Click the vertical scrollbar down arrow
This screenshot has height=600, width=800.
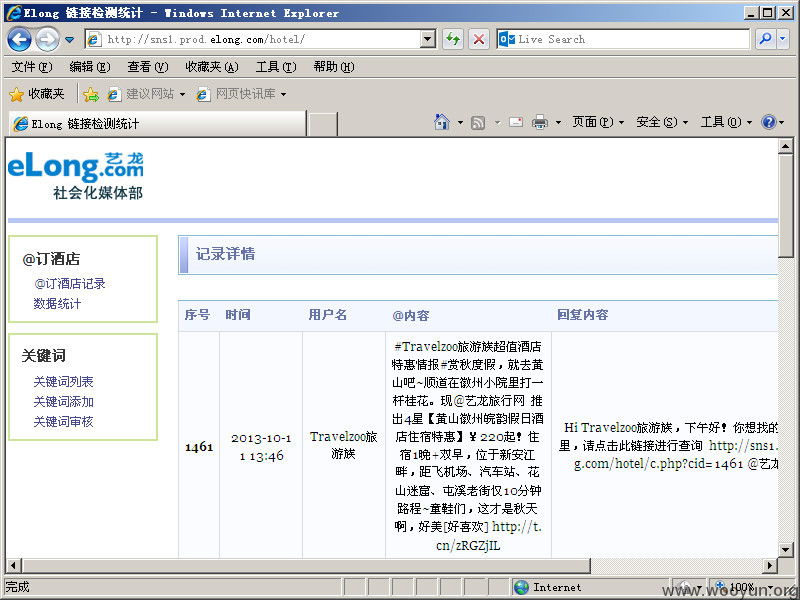pyautogui.click(x=785, y=549)
